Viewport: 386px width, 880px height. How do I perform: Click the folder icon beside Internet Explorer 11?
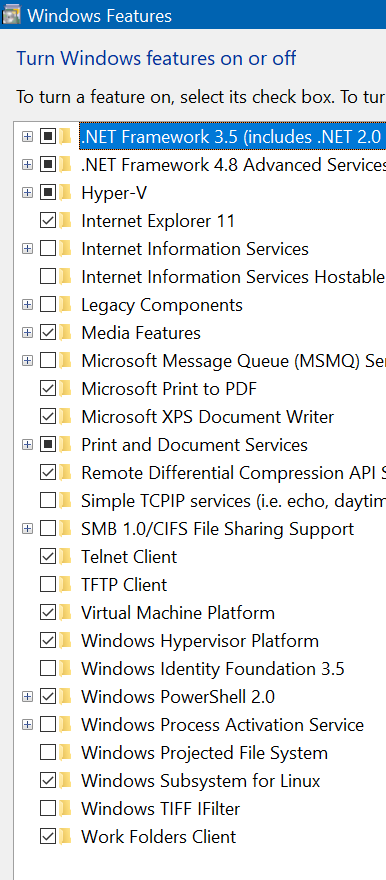click(66, 221)
